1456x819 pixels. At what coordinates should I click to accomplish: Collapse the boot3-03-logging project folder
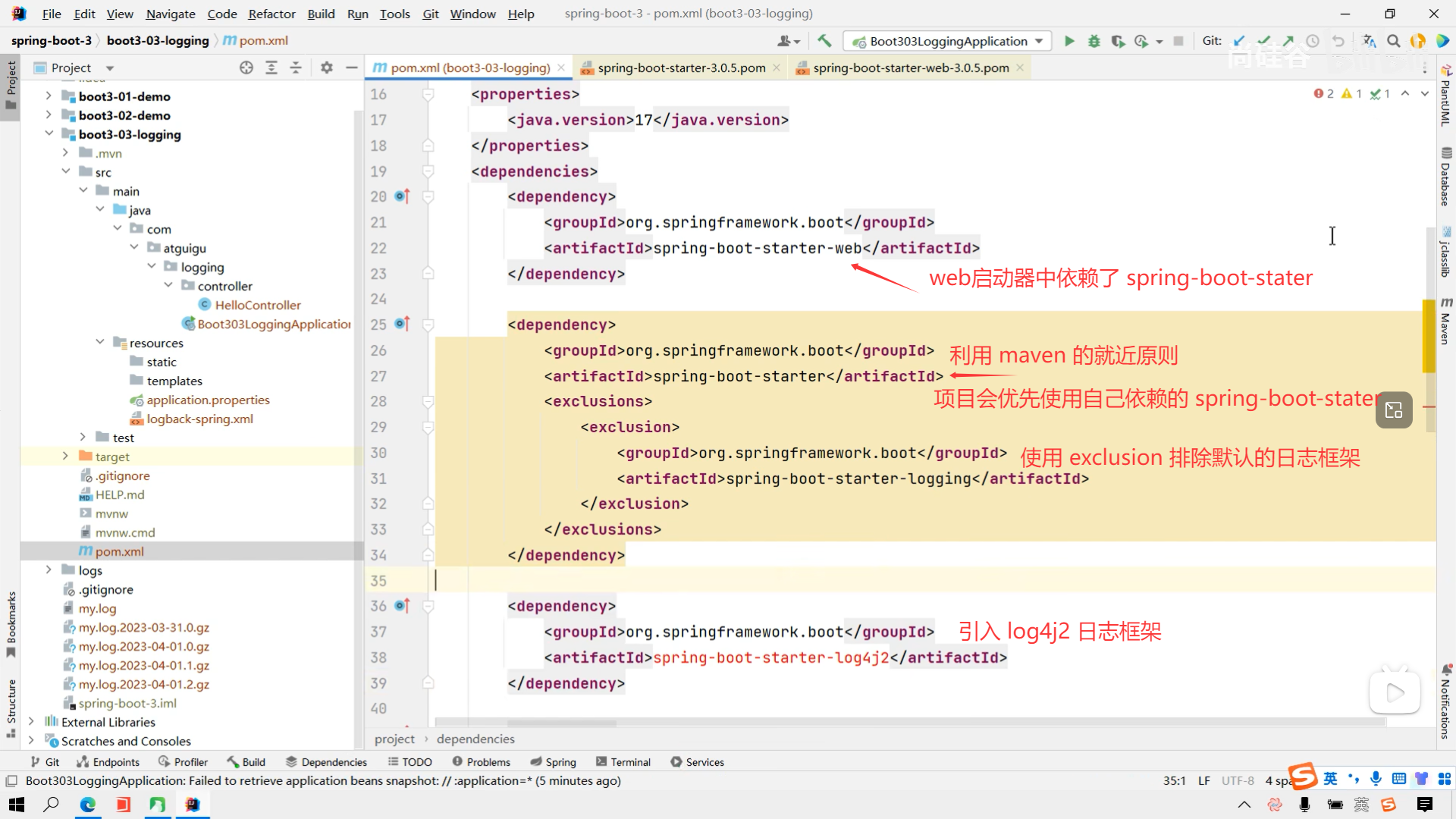pos(49,134)
